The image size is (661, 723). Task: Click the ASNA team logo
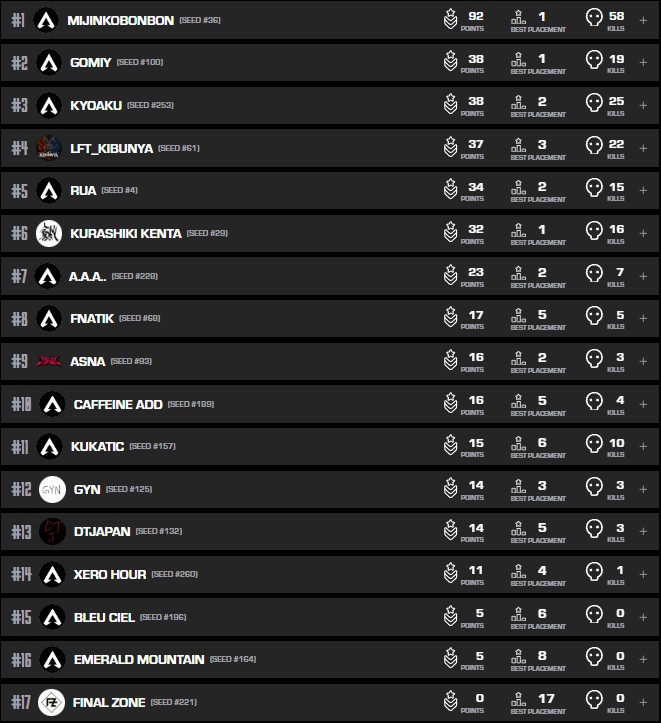pos(49,361)
